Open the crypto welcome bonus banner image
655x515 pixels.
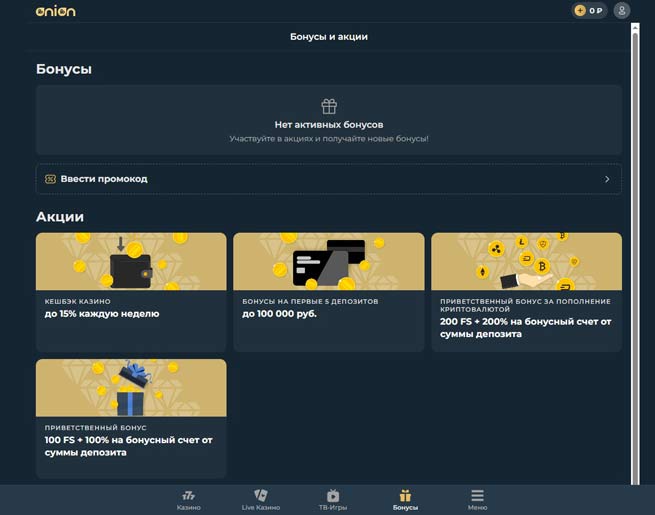[526, 261]
